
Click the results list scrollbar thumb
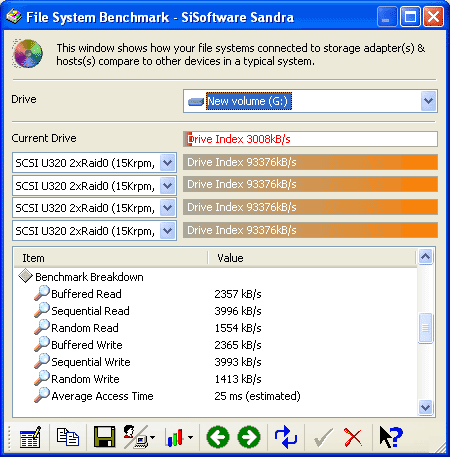[426, 328]
